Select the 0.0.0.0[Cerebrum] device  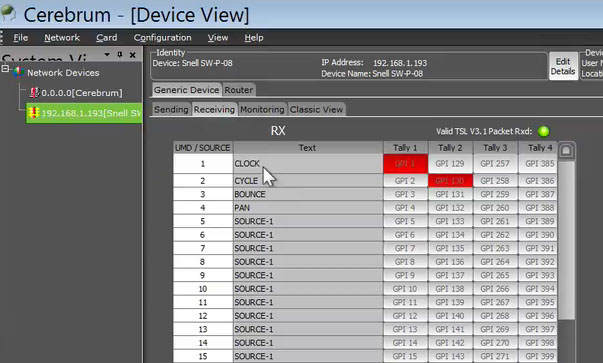point(82,93)
